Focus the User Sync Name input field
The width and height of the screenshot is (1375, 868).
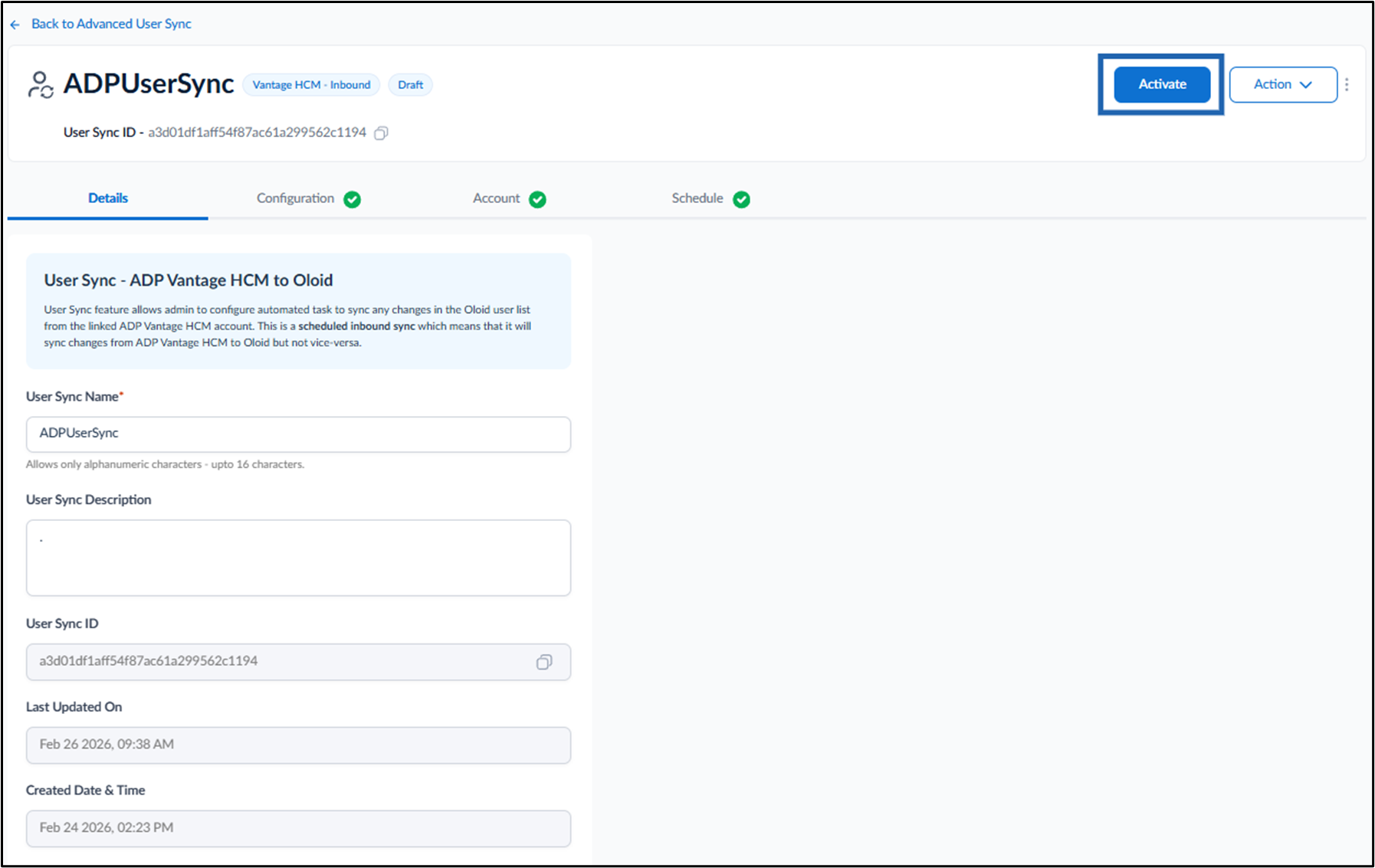(x=298, y=434)
